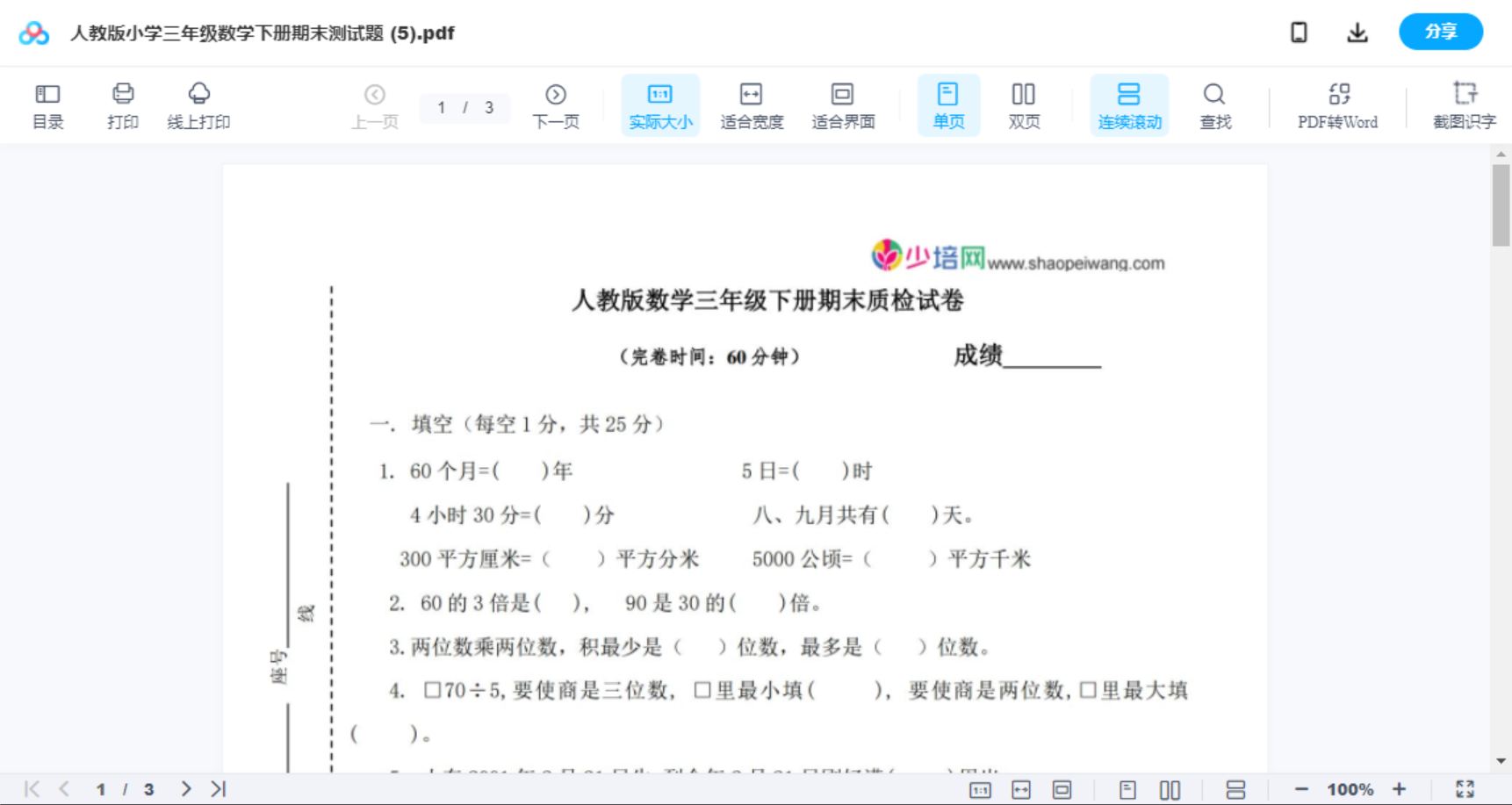The image size is (1512, 805).
Task: Click the 100% zoom level display
Action: 1350,788
